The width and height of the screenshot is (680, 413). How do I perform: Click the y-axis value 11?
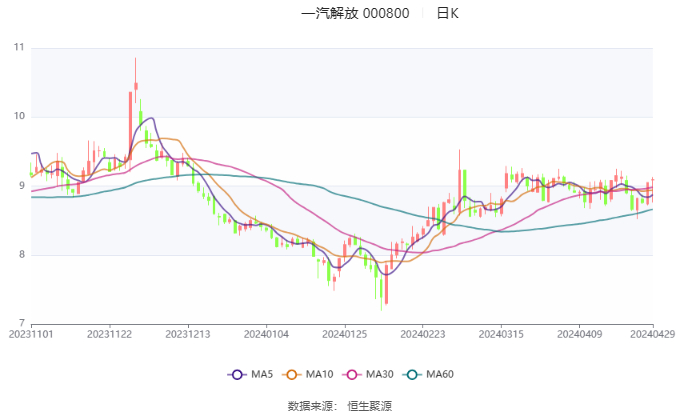pos(19,47)
